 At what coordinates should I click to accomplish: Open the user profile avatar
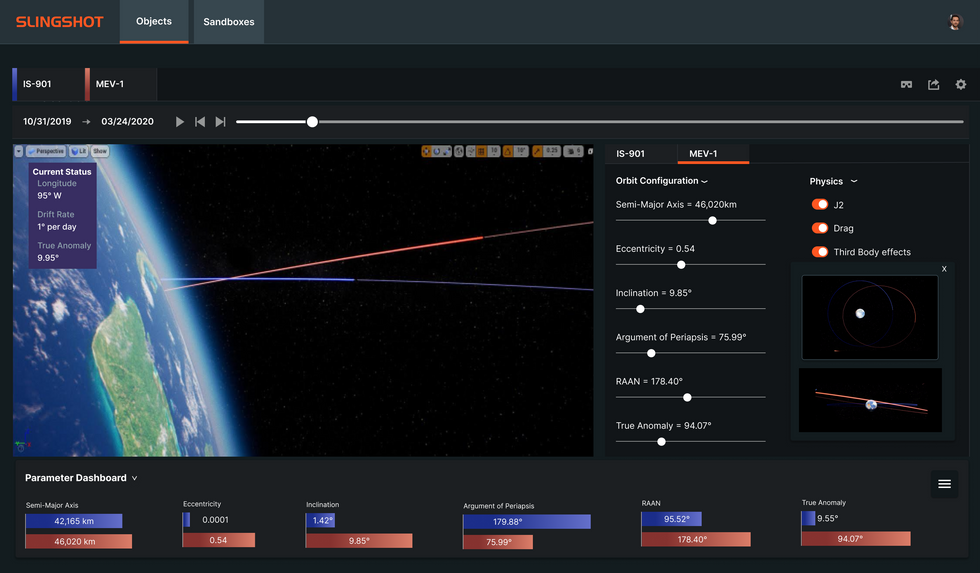(954, 22)
